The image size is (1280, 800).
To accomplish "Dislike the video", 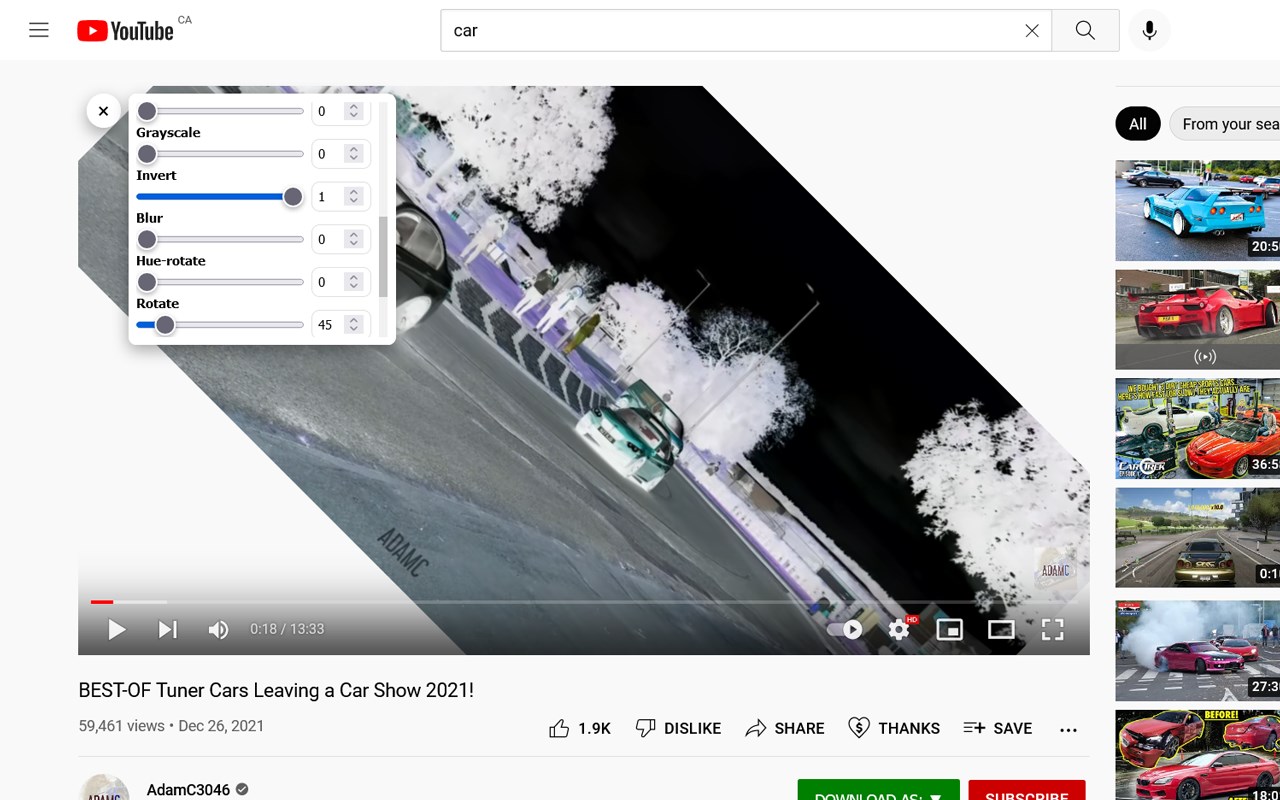I will pos(678,728).
